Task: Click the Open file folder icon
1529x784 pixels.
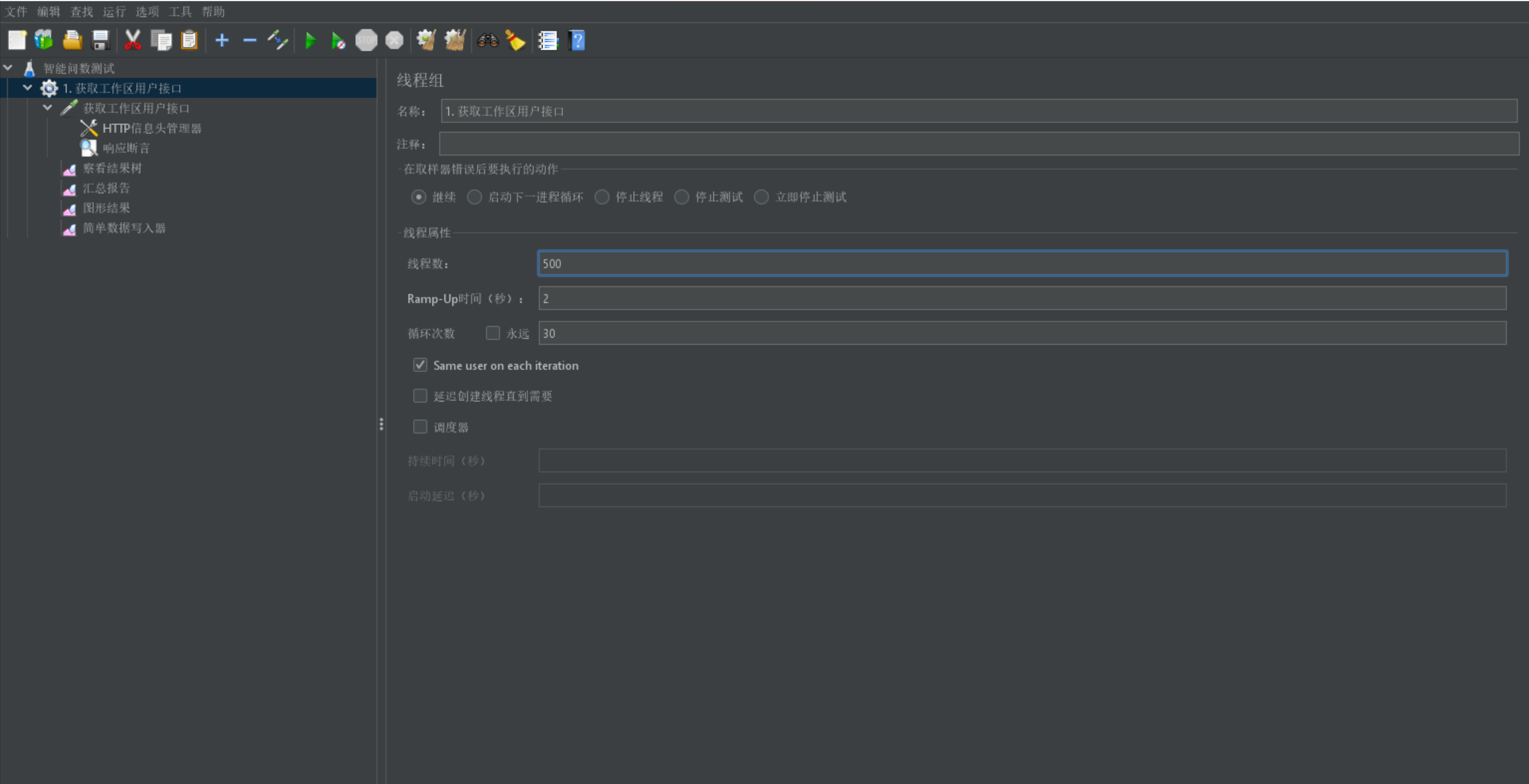Action: tap(73, 40)
